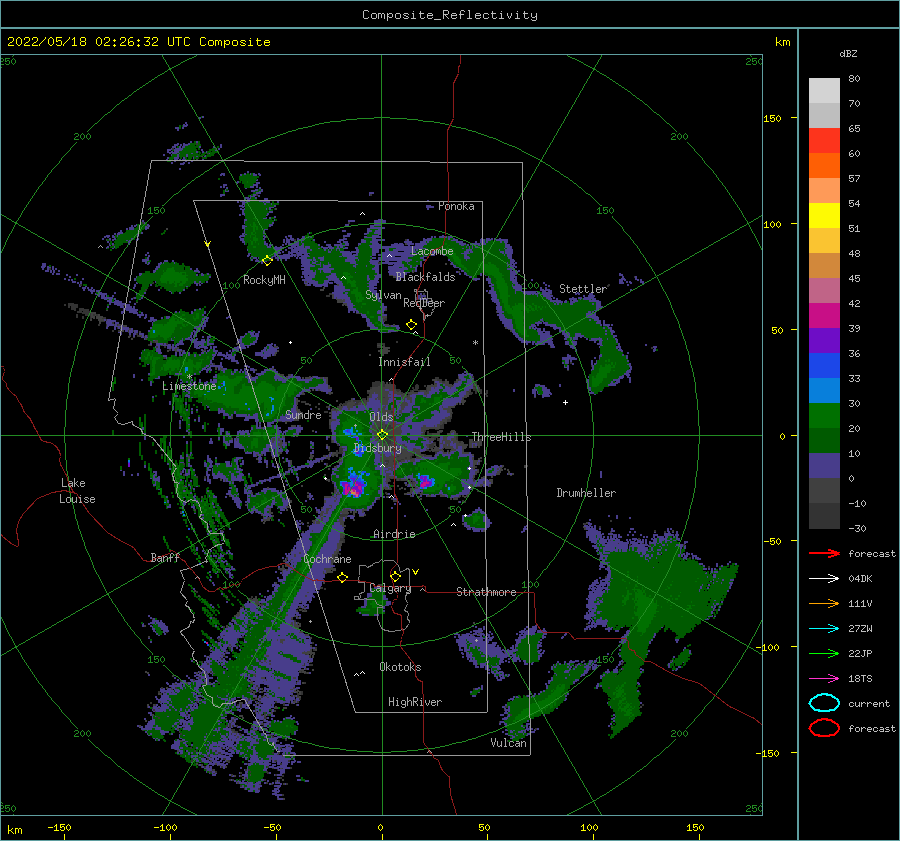The image size is (900, 841).
Task: Select the blue 36 dBZ swatch
Action: 824,365
